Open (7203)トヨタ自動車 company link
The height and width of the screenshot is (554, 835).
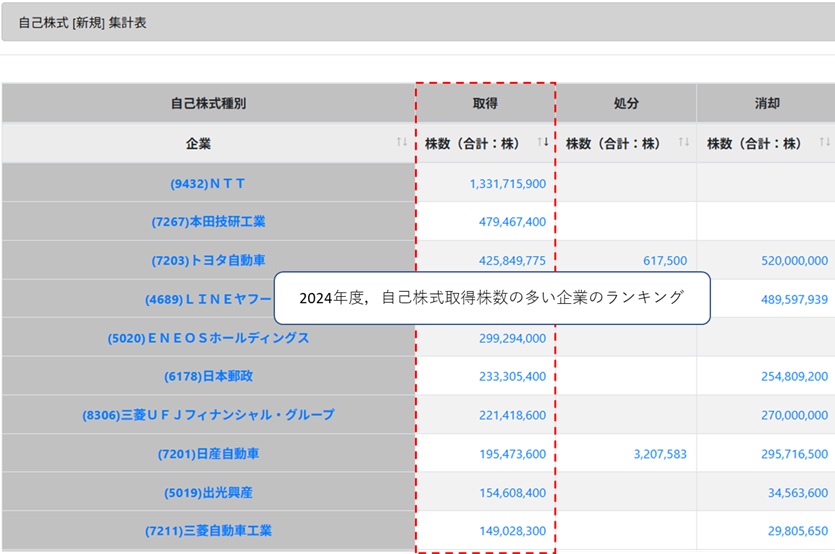coord(208,260)
